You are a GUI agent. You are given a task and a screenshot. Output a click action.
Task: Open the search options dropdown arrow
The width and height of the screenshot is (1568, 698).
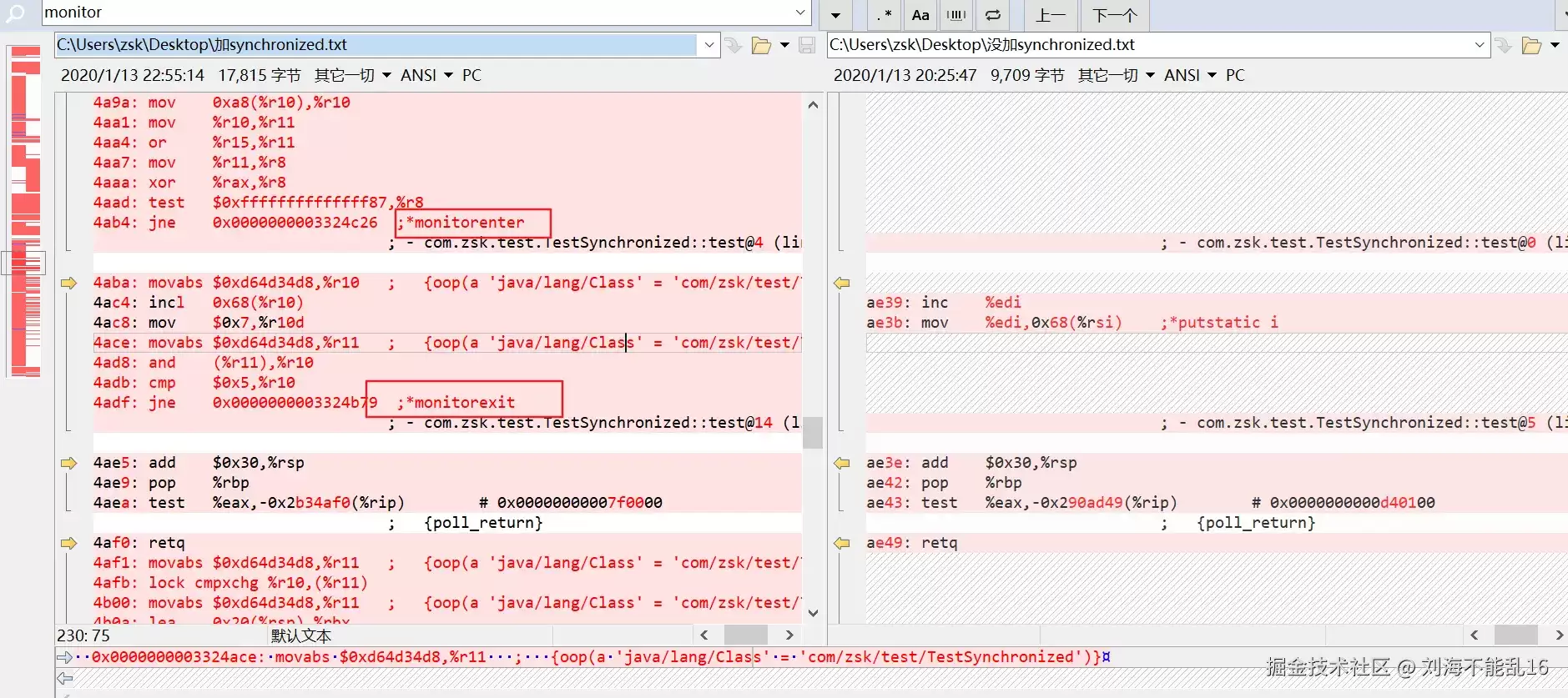click(835, 15)
